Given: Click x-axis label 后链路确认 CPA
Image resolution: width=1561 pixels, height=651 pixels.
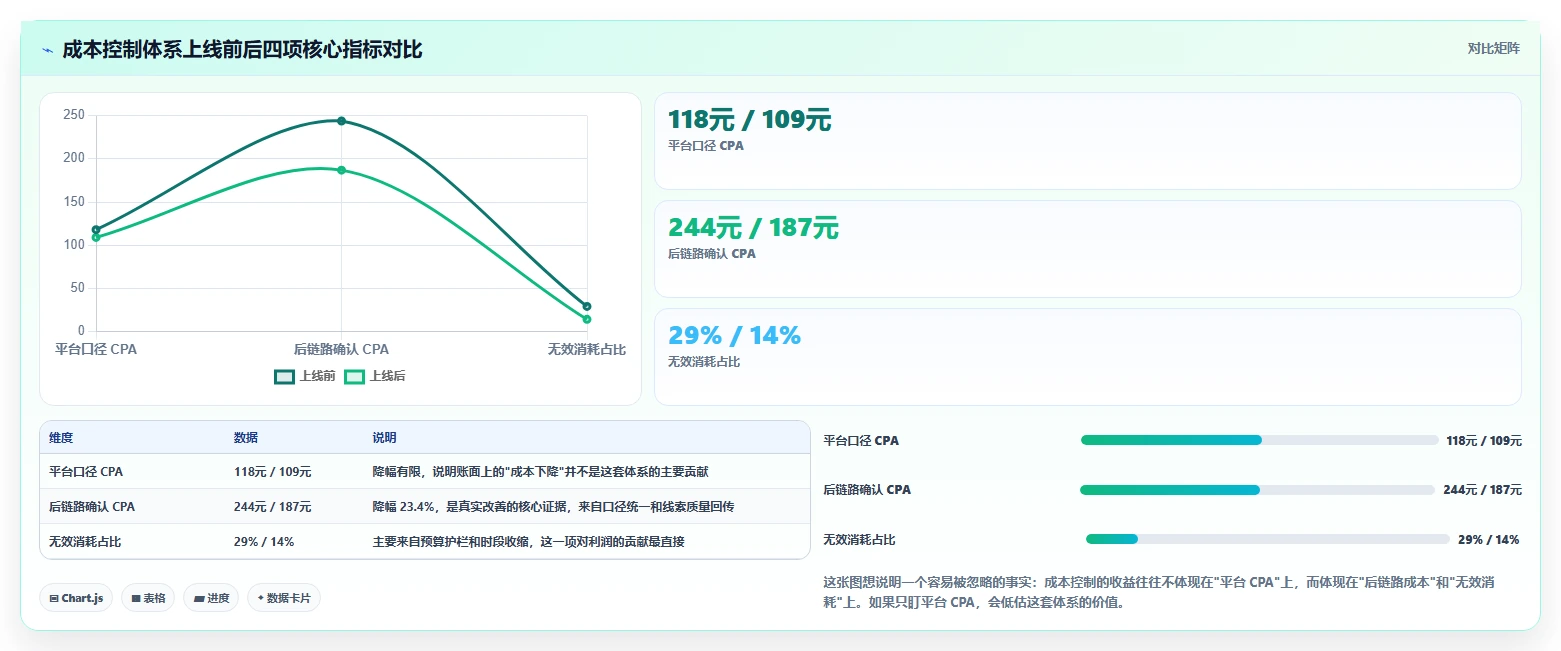Looking at the screenshot, I should [x=341, y=349].
